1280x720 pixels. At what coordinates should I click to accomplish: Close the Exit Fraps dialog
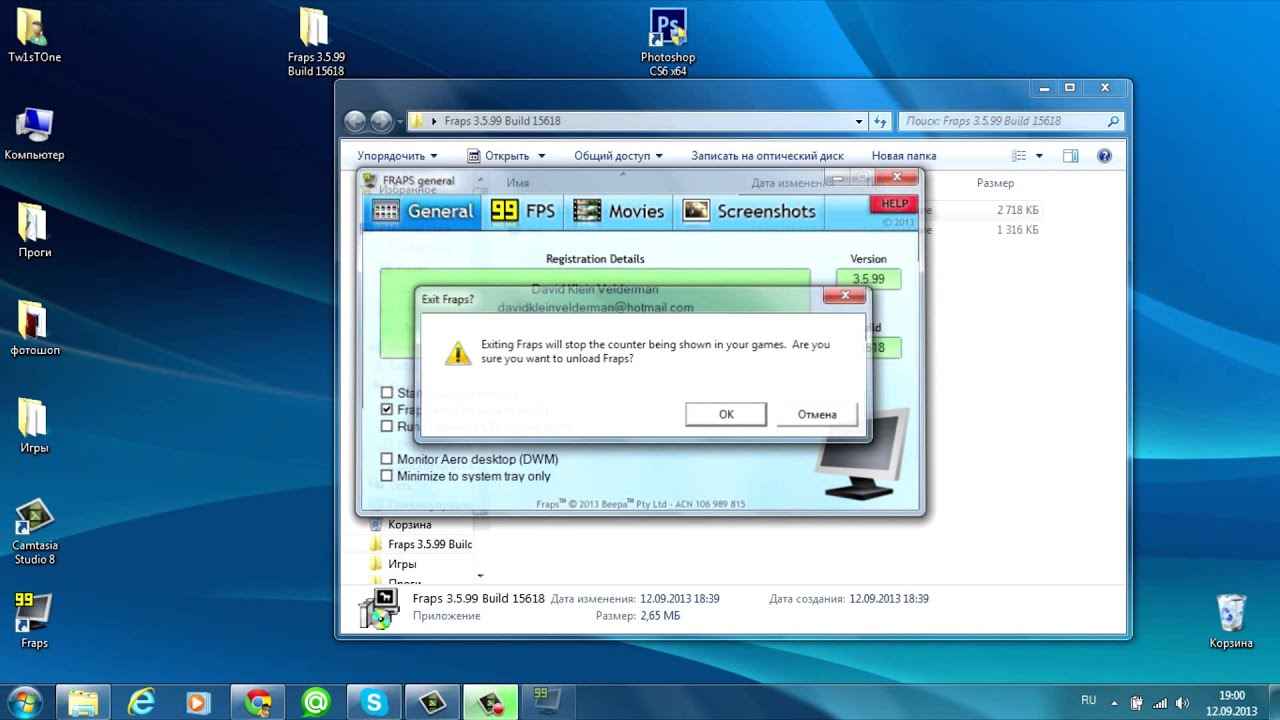(x=845, y=296)
